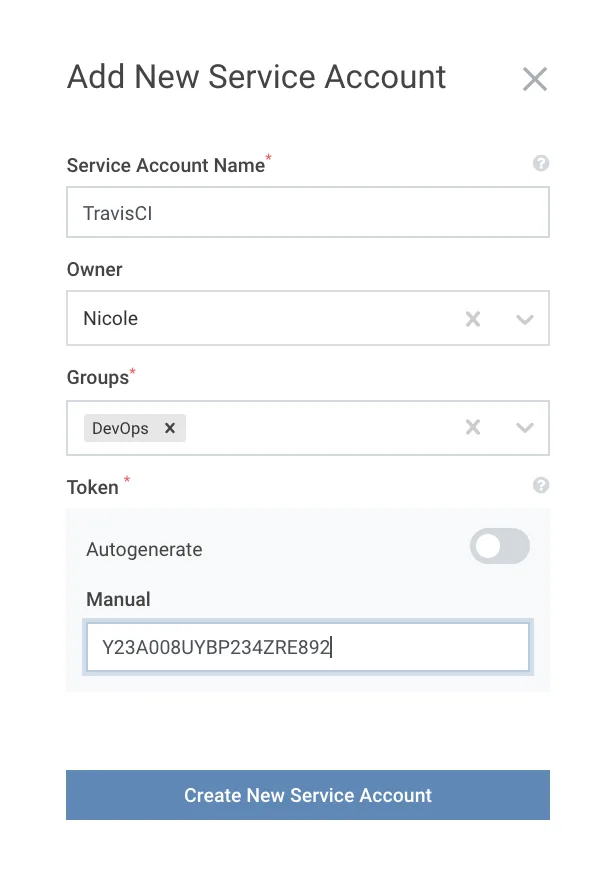Open the Groups dropdown list
Image resolution: width=612 pixels, height=876 pixels.
(524, 427)
